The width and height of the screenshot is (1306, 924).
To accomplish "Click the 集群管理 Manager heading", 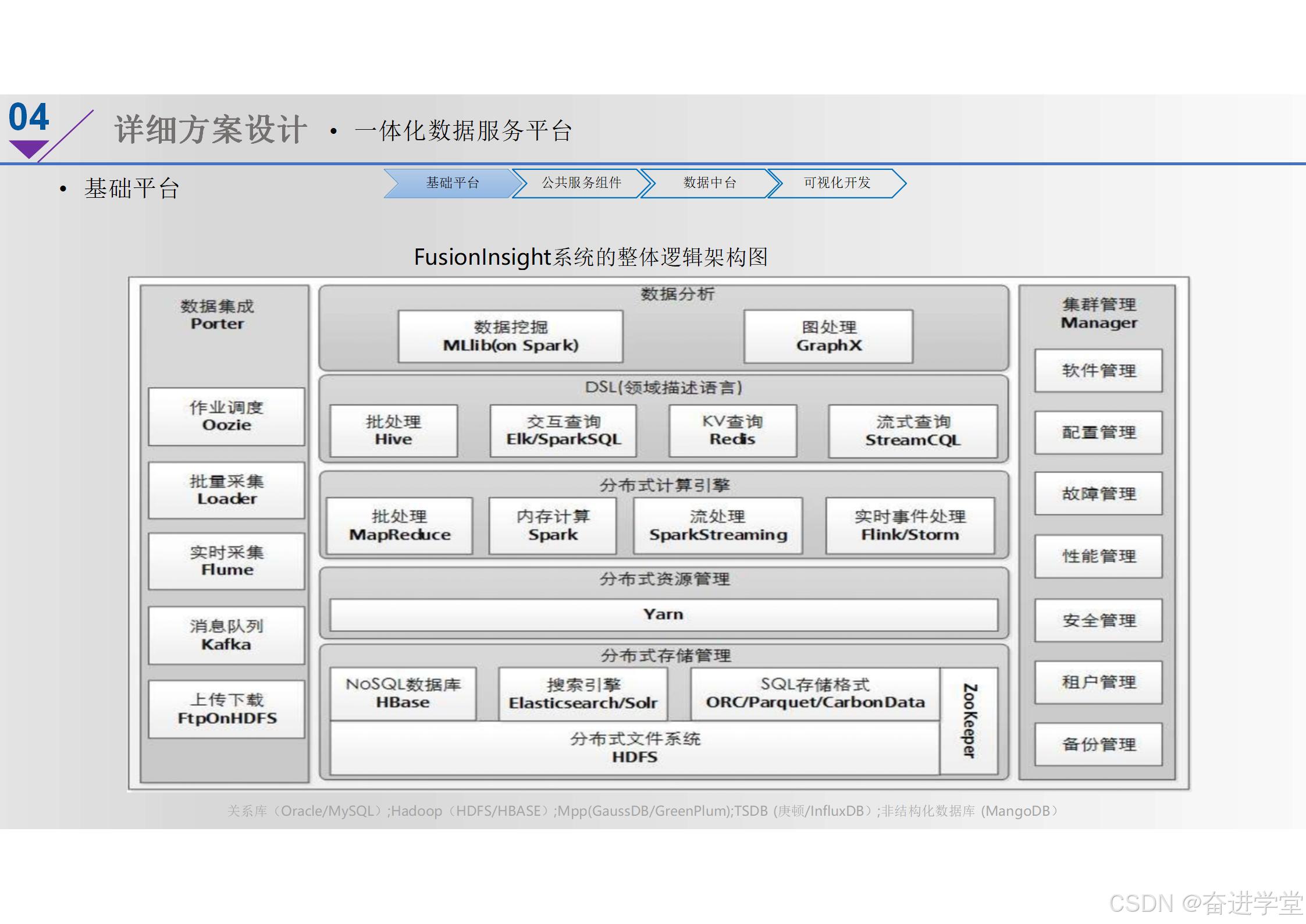I will [1099, 314].
